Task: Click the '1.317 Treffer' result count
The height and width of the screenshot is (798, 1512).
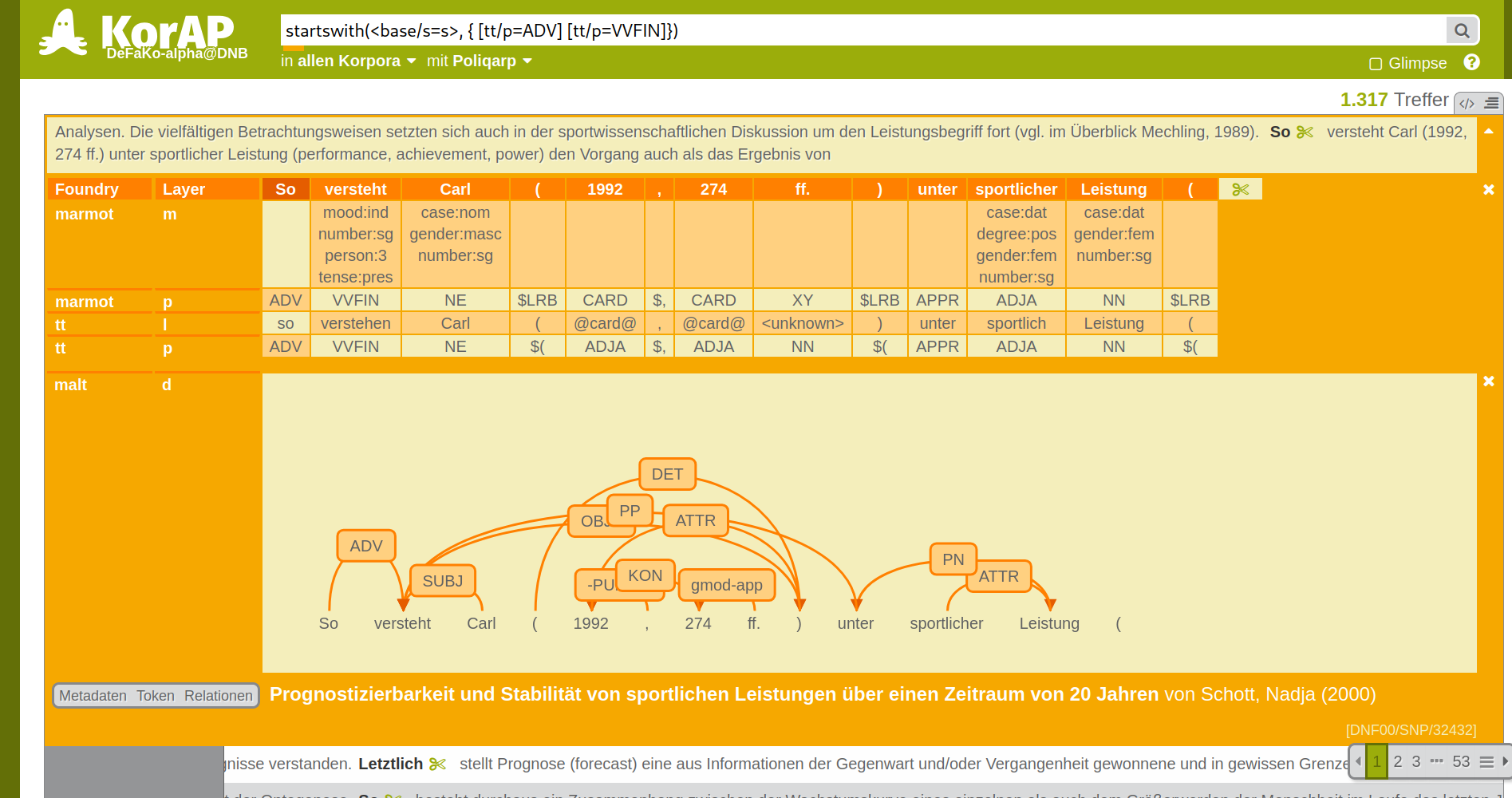Action: coord(1395,100)
